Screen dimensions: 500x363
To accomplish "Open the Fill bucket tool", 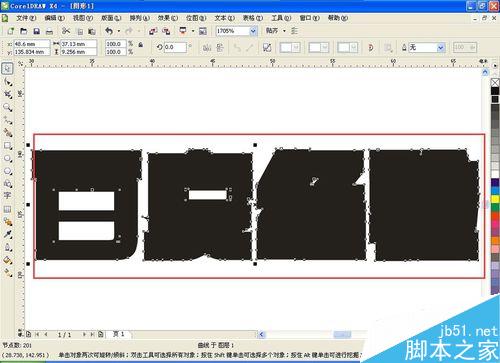I will click(7, 260).
